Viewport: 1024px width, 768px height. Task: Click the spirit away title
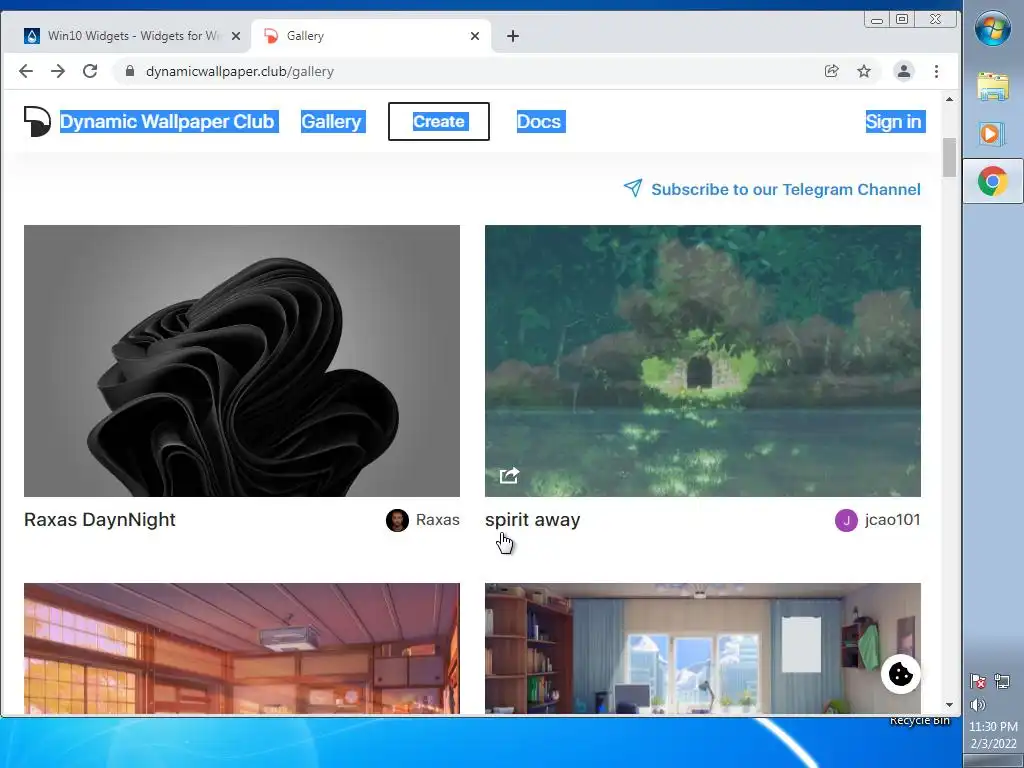532,520
